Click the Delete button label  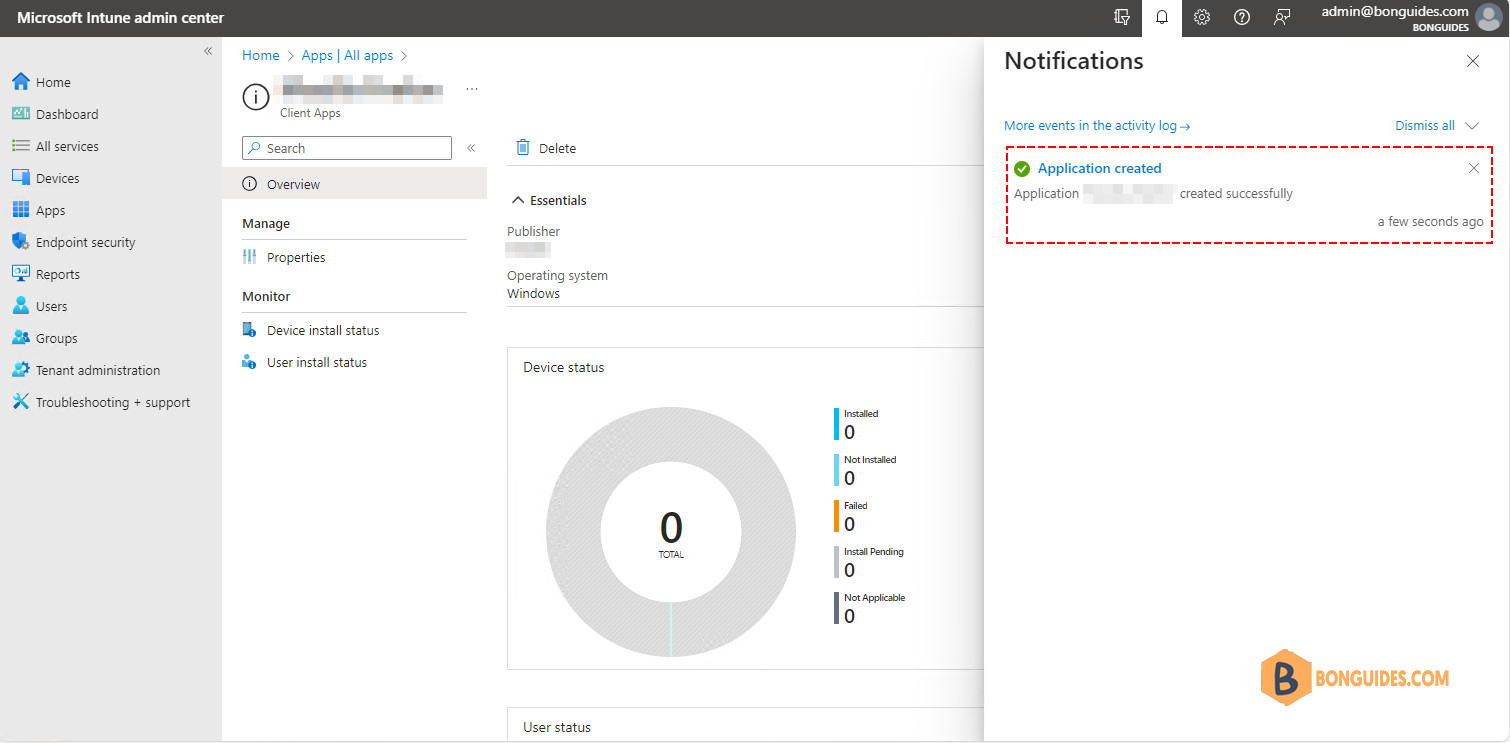[557, 148]
